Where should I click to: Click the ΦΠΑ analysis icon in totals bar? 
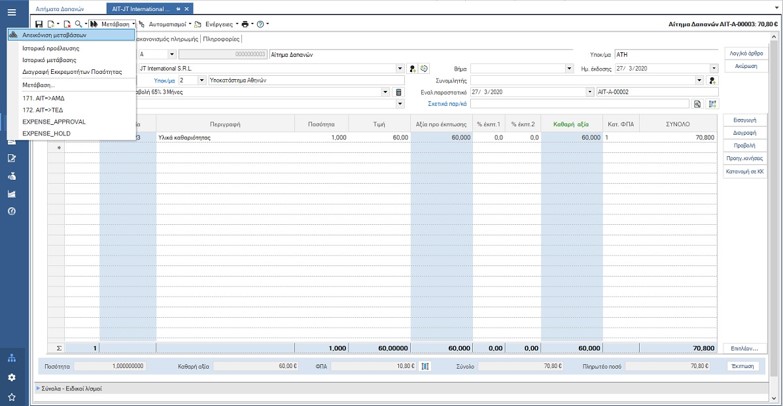[425, 367]
